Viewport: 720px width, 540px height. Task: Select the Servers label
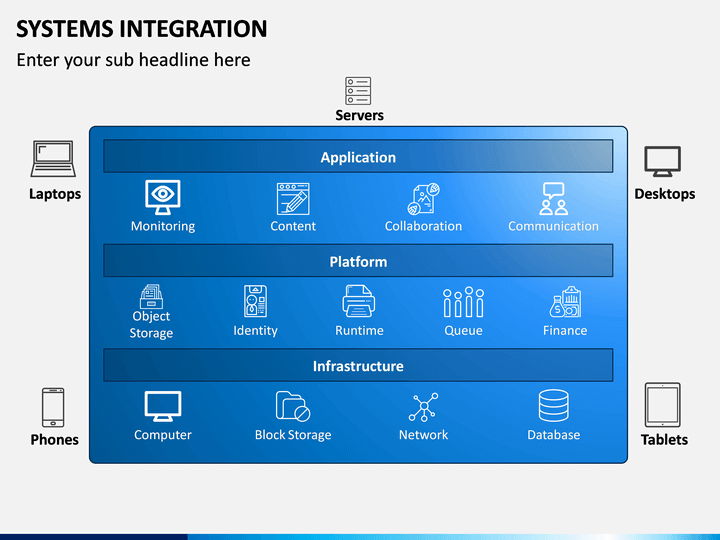(359, 115)
